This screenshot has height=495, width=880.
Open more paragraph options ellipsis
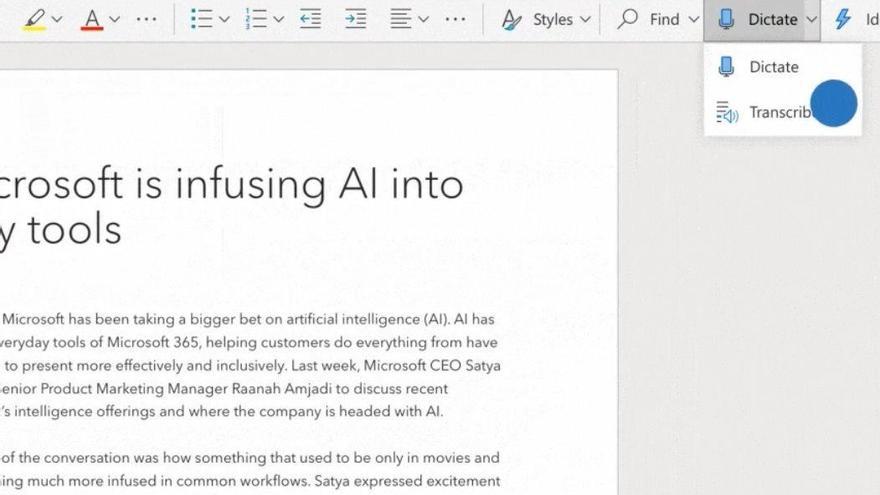pyautogui.click(x=455, y=19)
